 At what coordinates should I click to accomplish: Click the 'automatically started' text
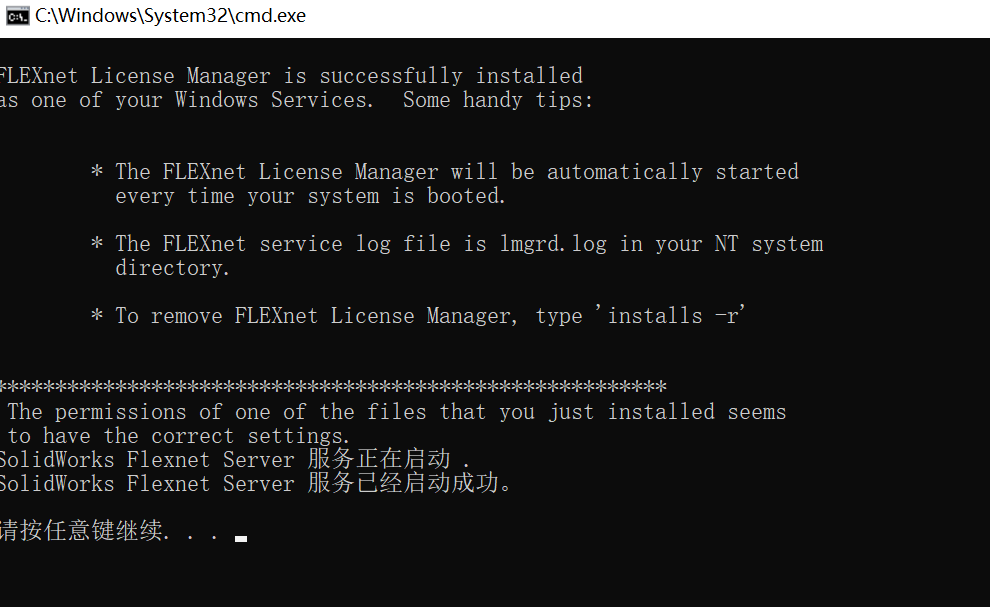pyautogui.click(x=672, y=172)
